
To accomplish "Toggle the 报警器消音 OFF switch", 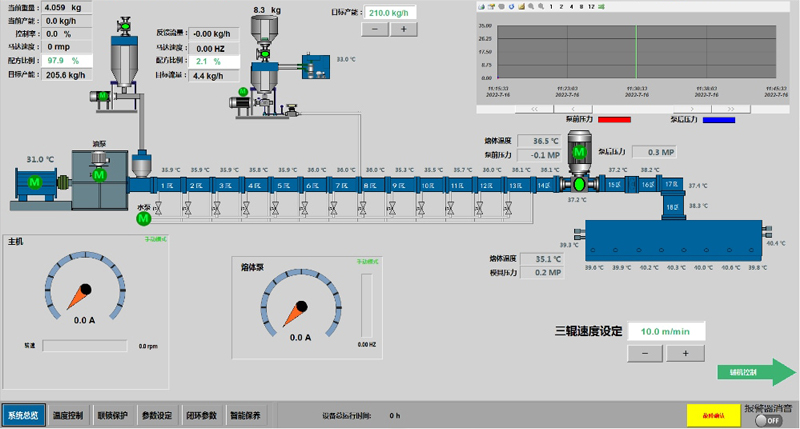I will tap(768, 420).
